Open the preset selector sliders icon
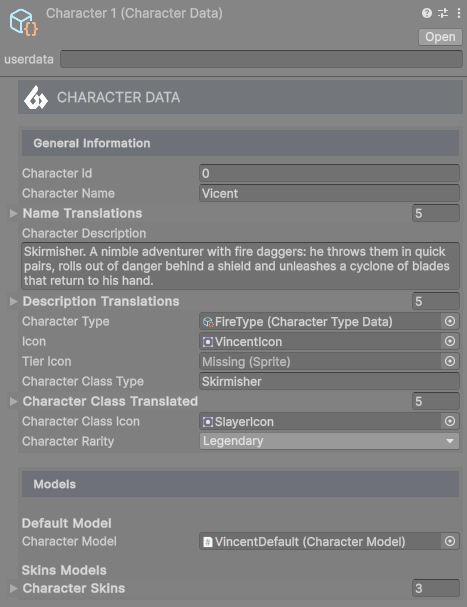 (443, 13)
